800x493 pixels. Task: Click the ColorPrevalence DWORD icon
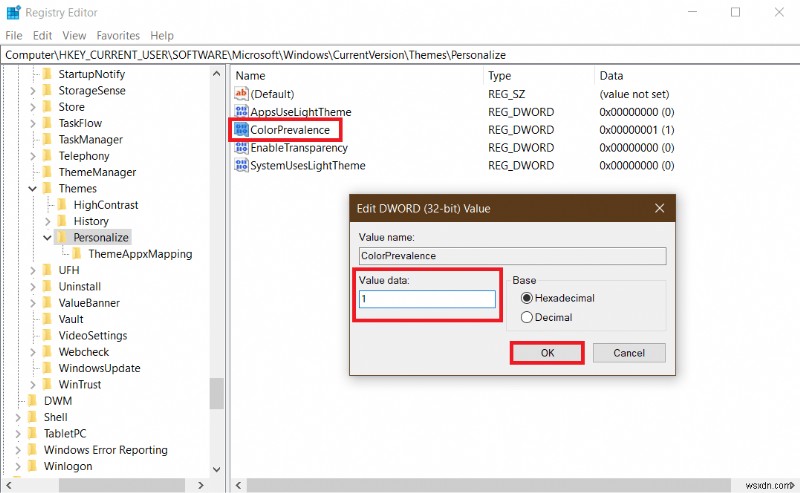(x=241, y=130)
